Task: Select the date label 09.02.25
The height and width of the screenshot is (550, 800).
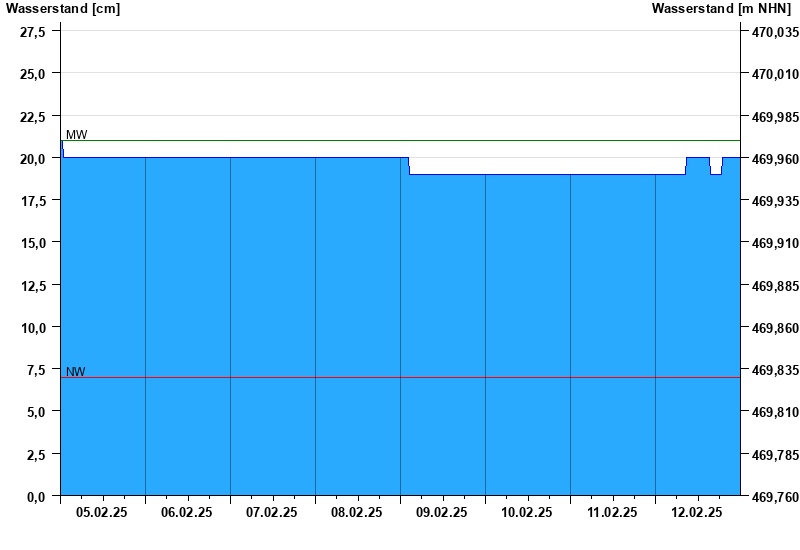Action: [441, 512]
